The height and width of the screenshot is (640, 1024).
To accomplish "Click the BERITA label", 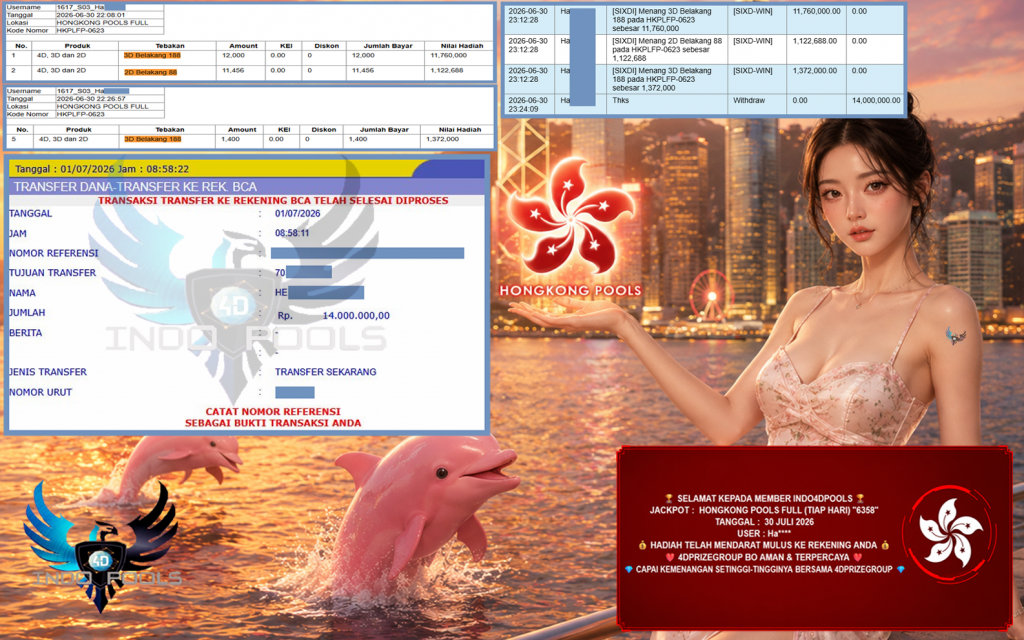I will (25, 333).
